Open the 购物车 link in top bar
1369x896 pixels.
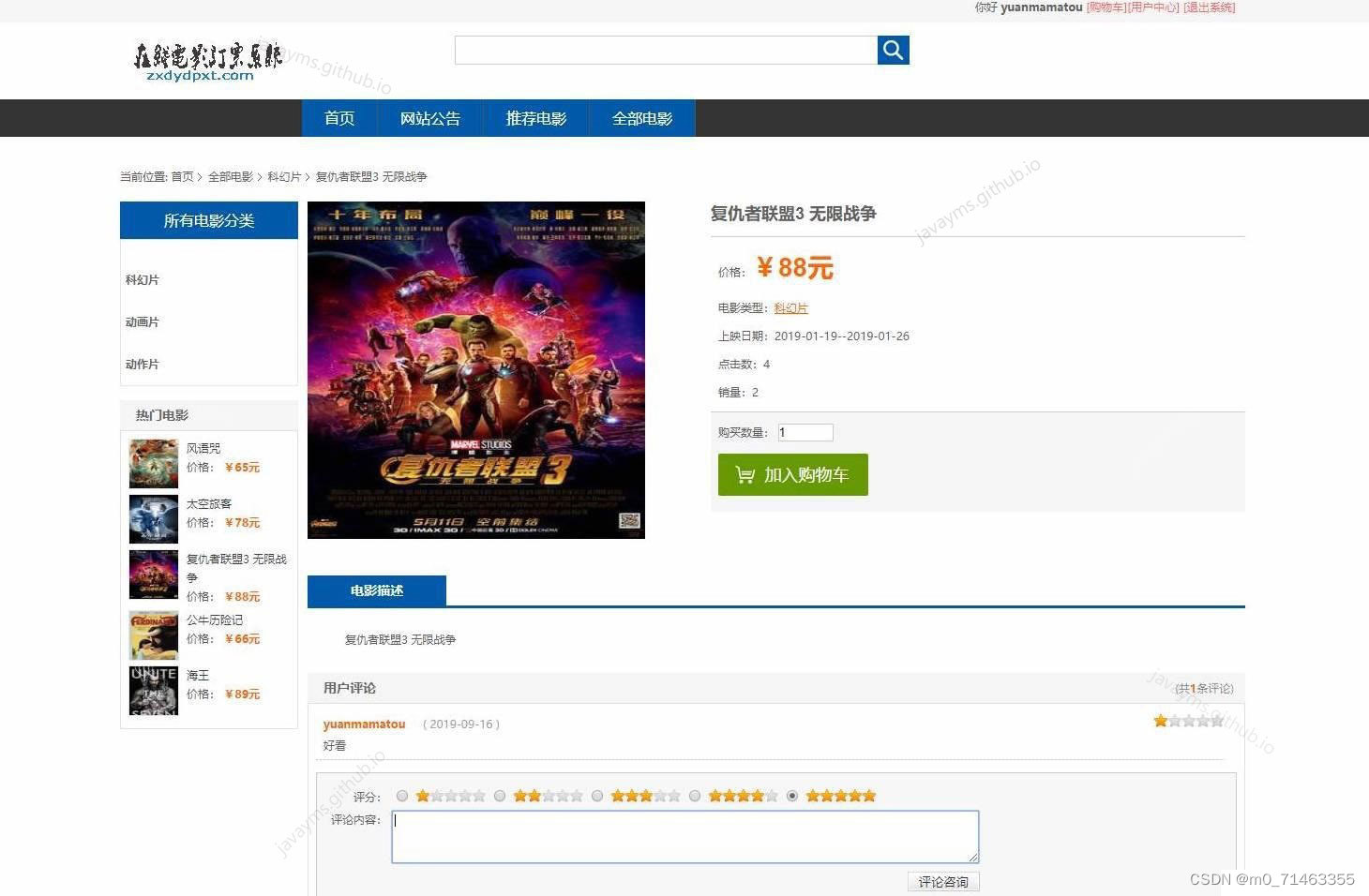(1106, 7)
